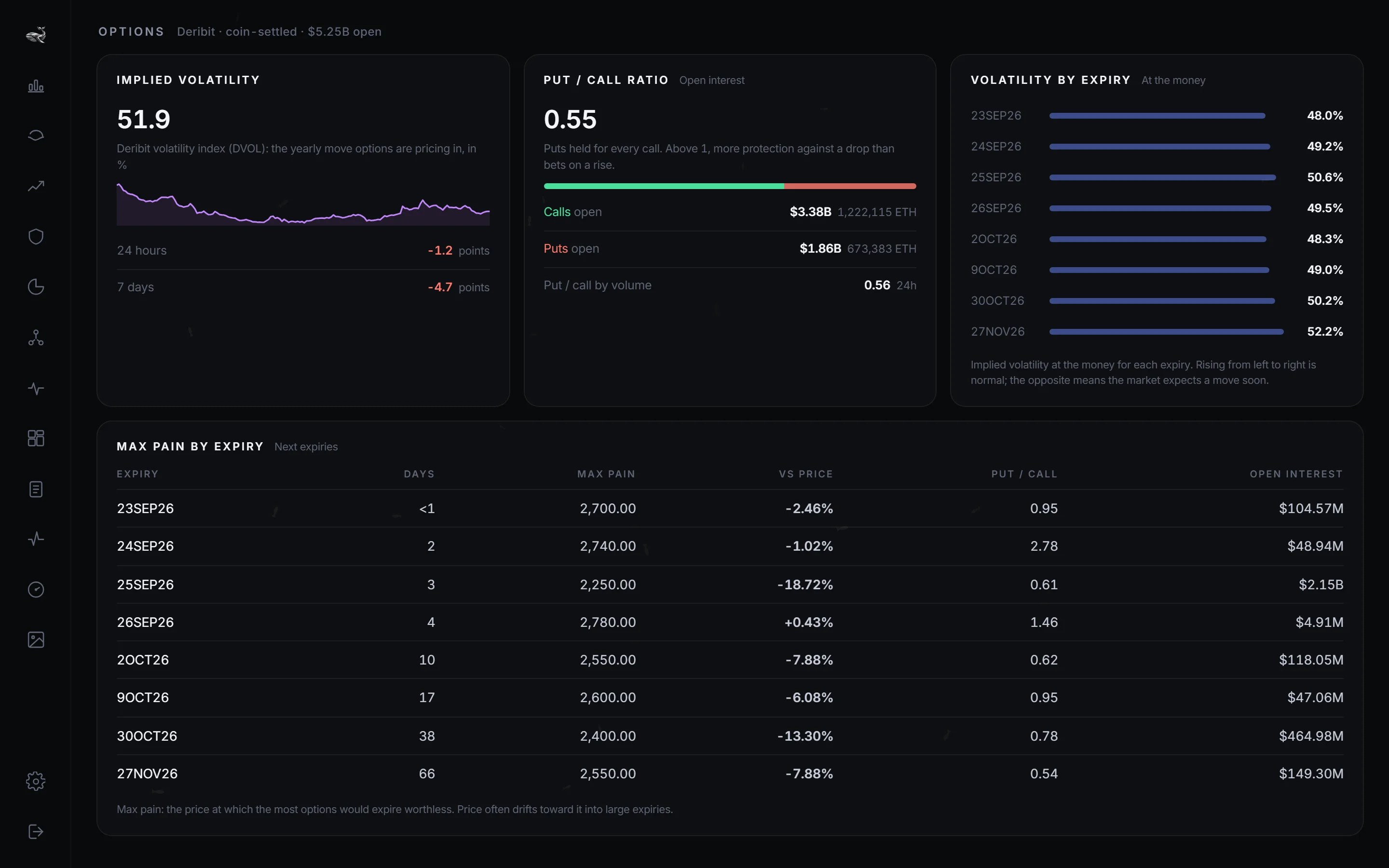Screen dimensions: 1389x868
Task: Open the trending-up arrow section
Action: [36, 186]
